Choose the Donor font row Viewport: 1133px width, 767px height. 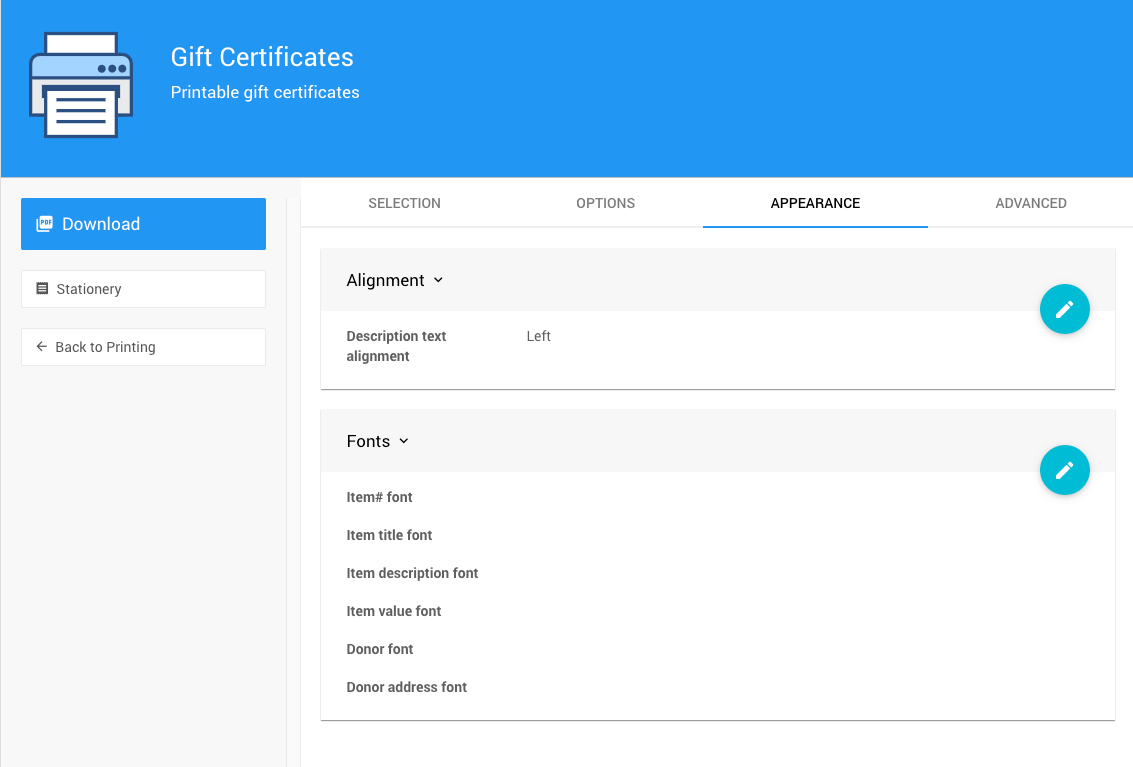tap(379, 649)
